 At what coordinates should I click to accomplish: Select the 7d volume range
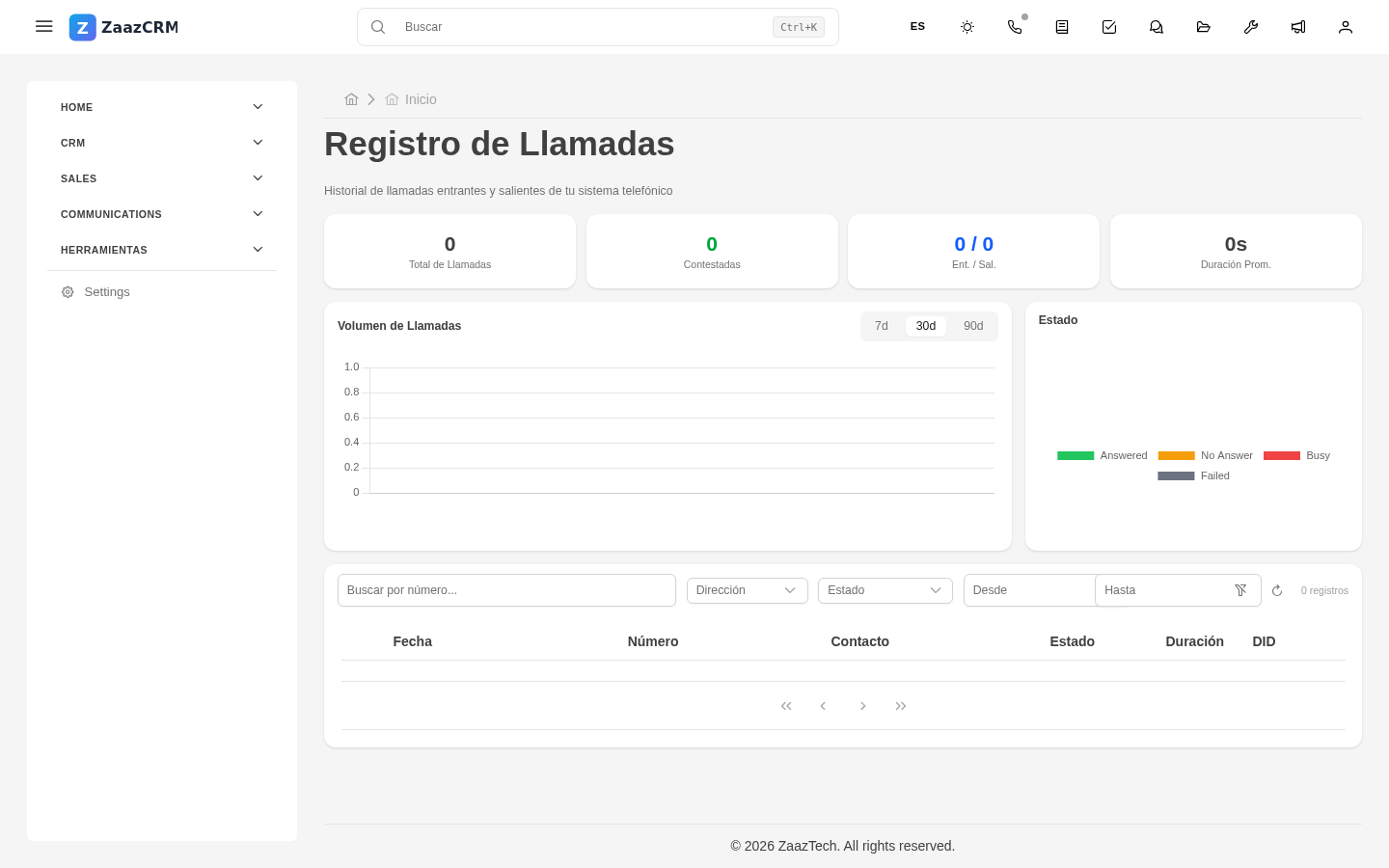click(882, 326)
